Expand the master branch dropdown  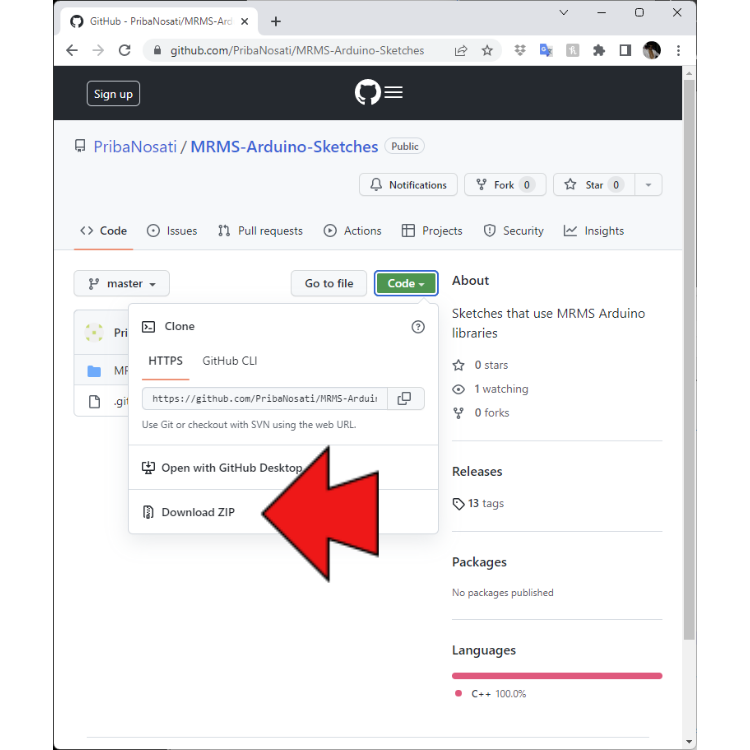coord(122,283)
